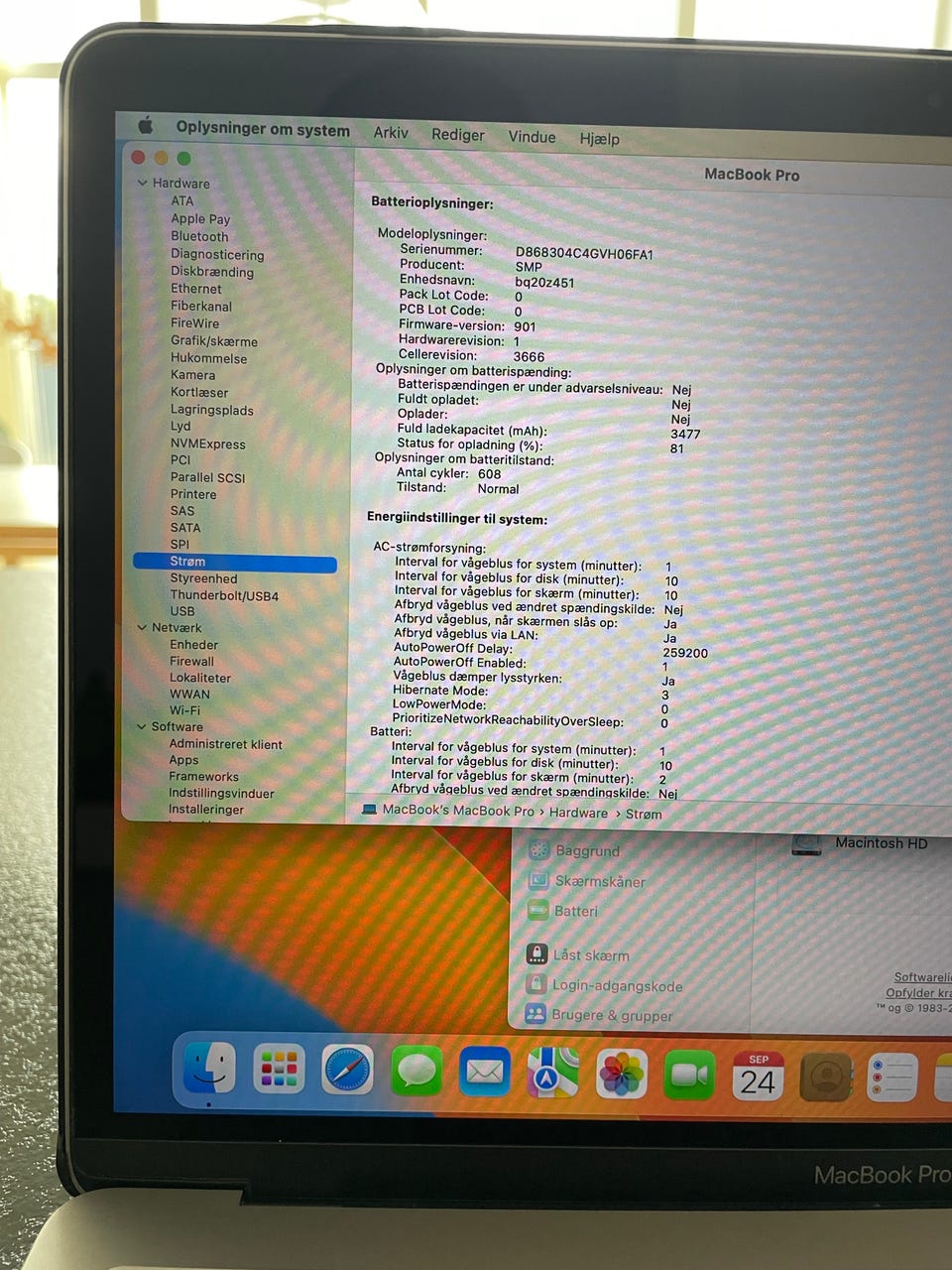Open the Photos app in the Dock
The height and width of the screenshot is (1270, 952).
tap(622, 1075)
